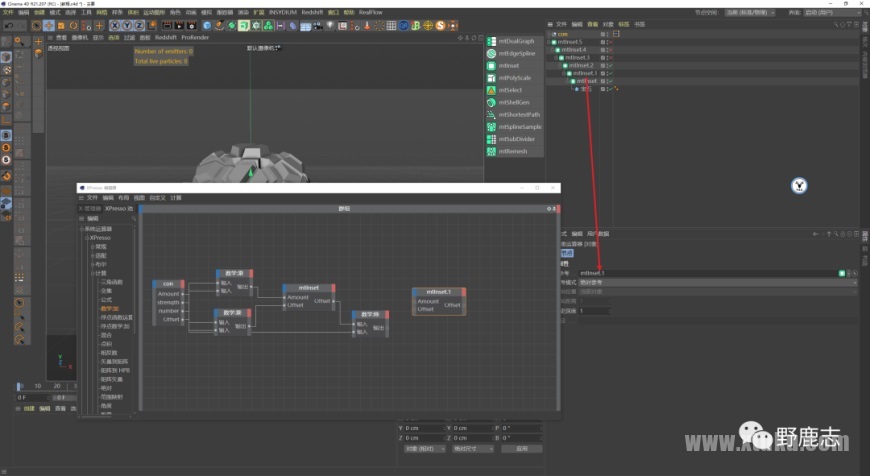Collapse mtInset.3 hierarchy in Object Manager
This screenshot has height=476, width=870.
557,57
